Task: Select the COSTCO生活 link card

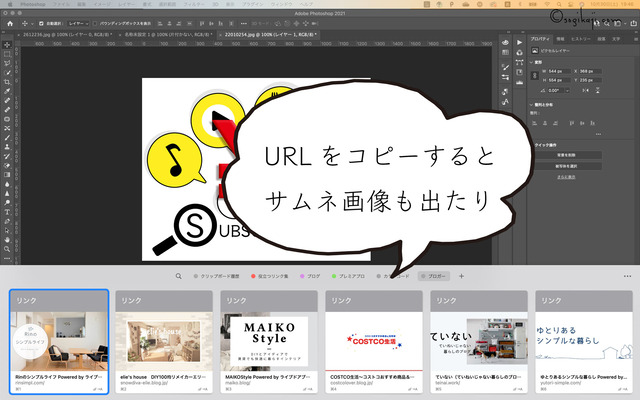Action: click(x=374, y=342)
